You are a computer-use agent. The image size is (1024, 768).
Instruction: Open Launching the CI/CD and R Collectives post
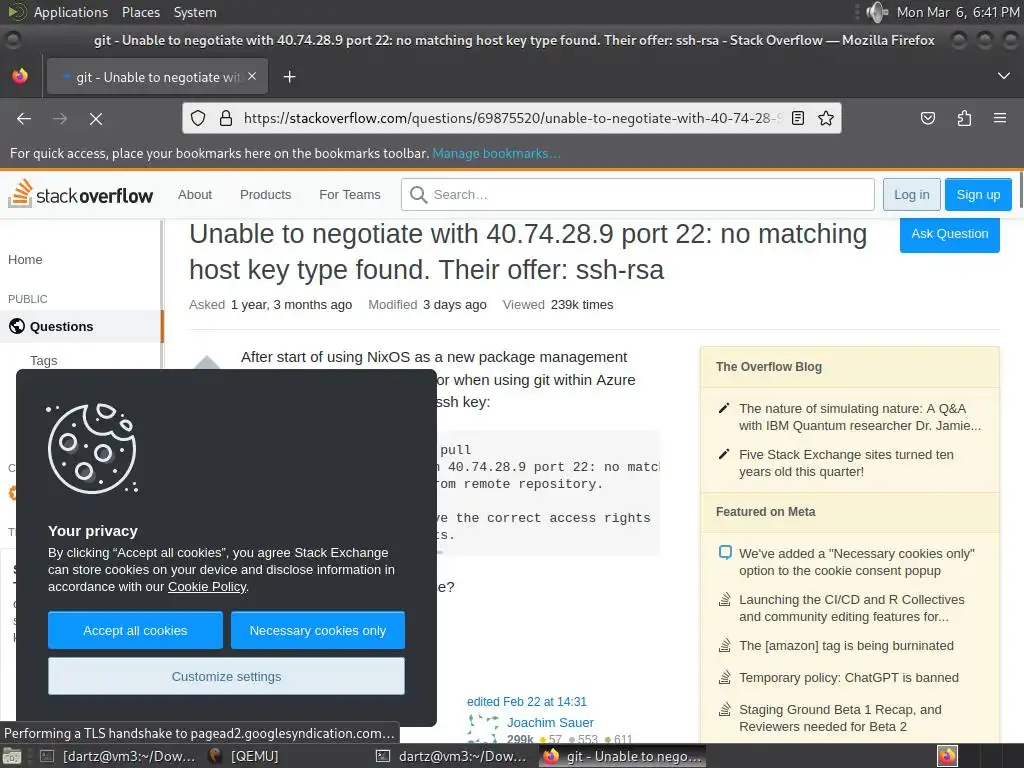click(851, 608)
